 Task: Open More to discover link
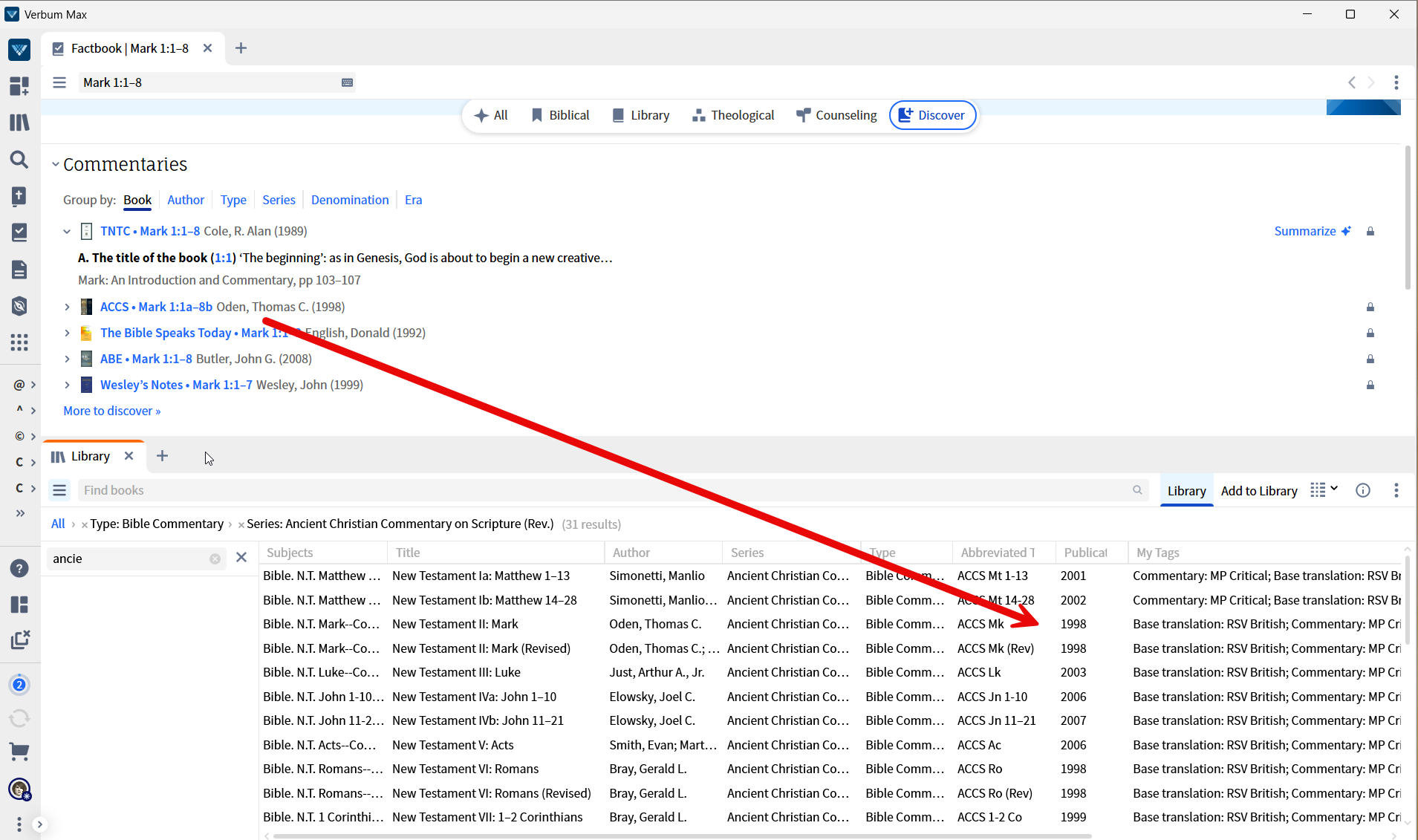(x=111, y=411)
